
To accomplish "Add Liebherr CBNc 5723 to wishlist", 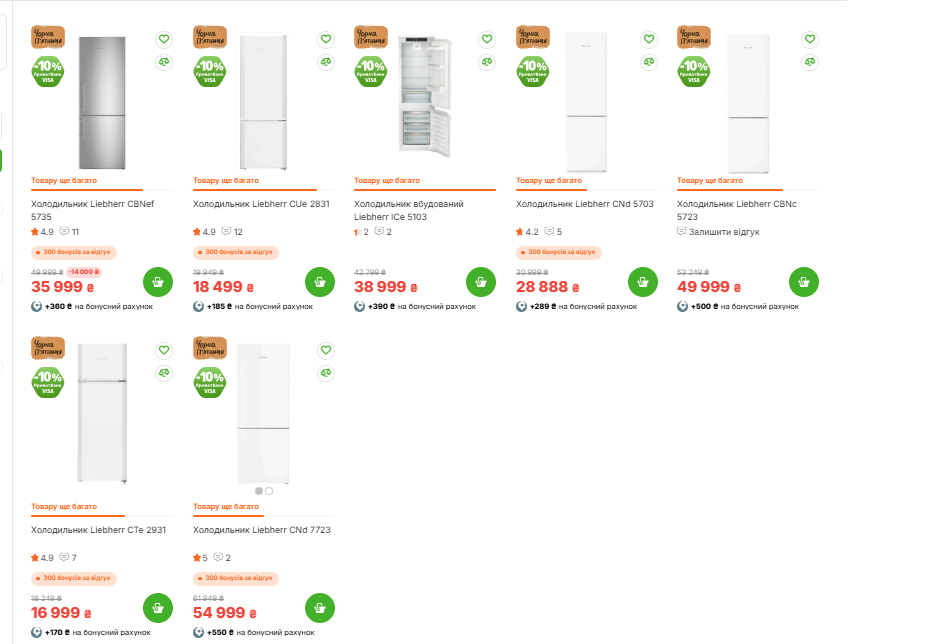I will tap(809, 39).
